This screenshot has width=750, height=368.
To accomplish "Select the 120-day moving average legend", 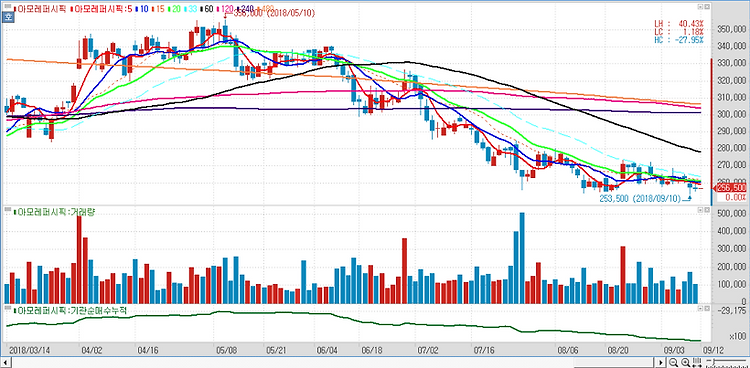I will tap(224, 9).
